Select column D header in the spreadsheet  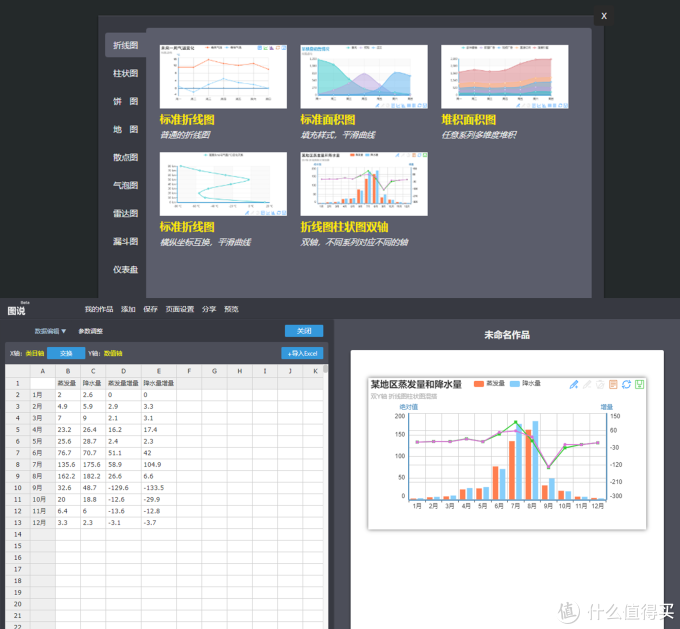(124, 371)
